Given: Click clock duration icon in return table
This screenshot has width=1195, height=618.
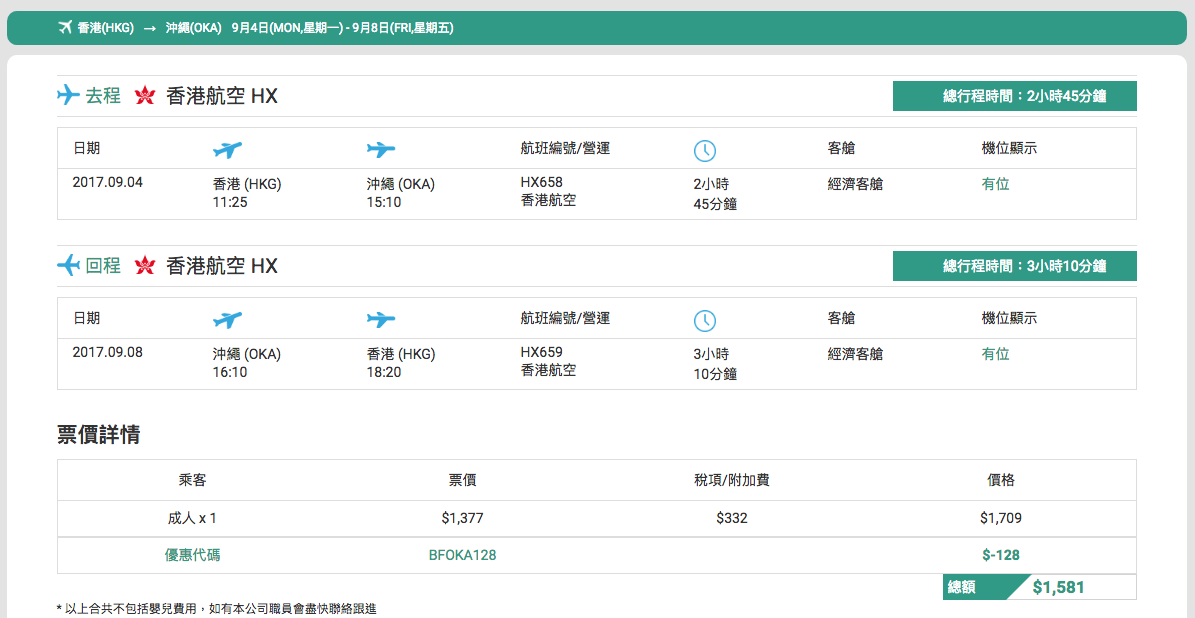Looking at the screenshot, I should pyautogui.click(x=705, y=321).
